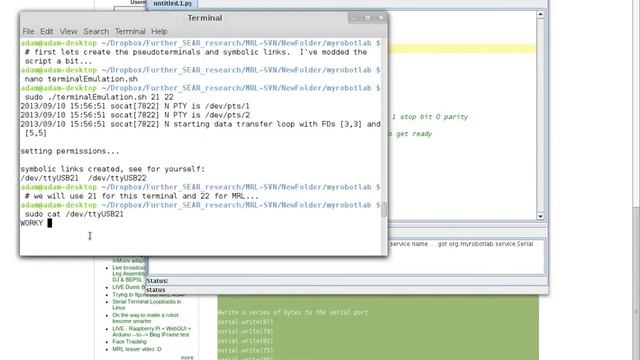
Task: Click the 'setting permissions...' output line
Action: click(x=70, y=151)
